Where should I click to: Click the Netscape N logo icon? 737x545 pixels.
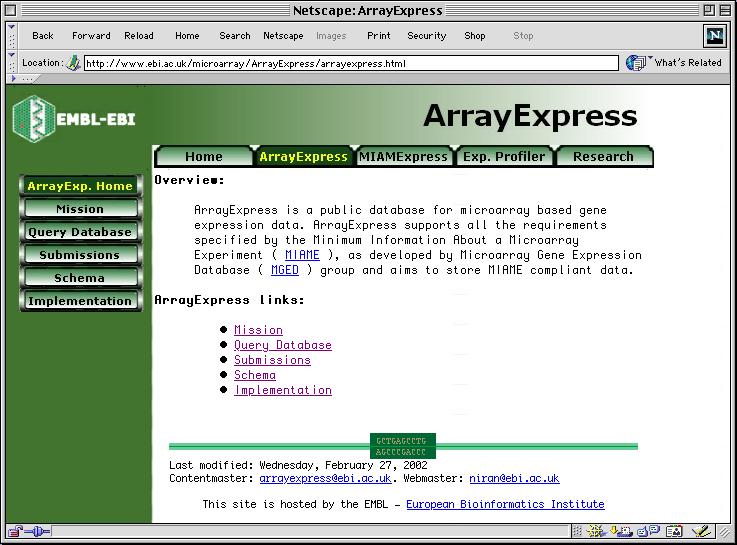coord(714,36)
